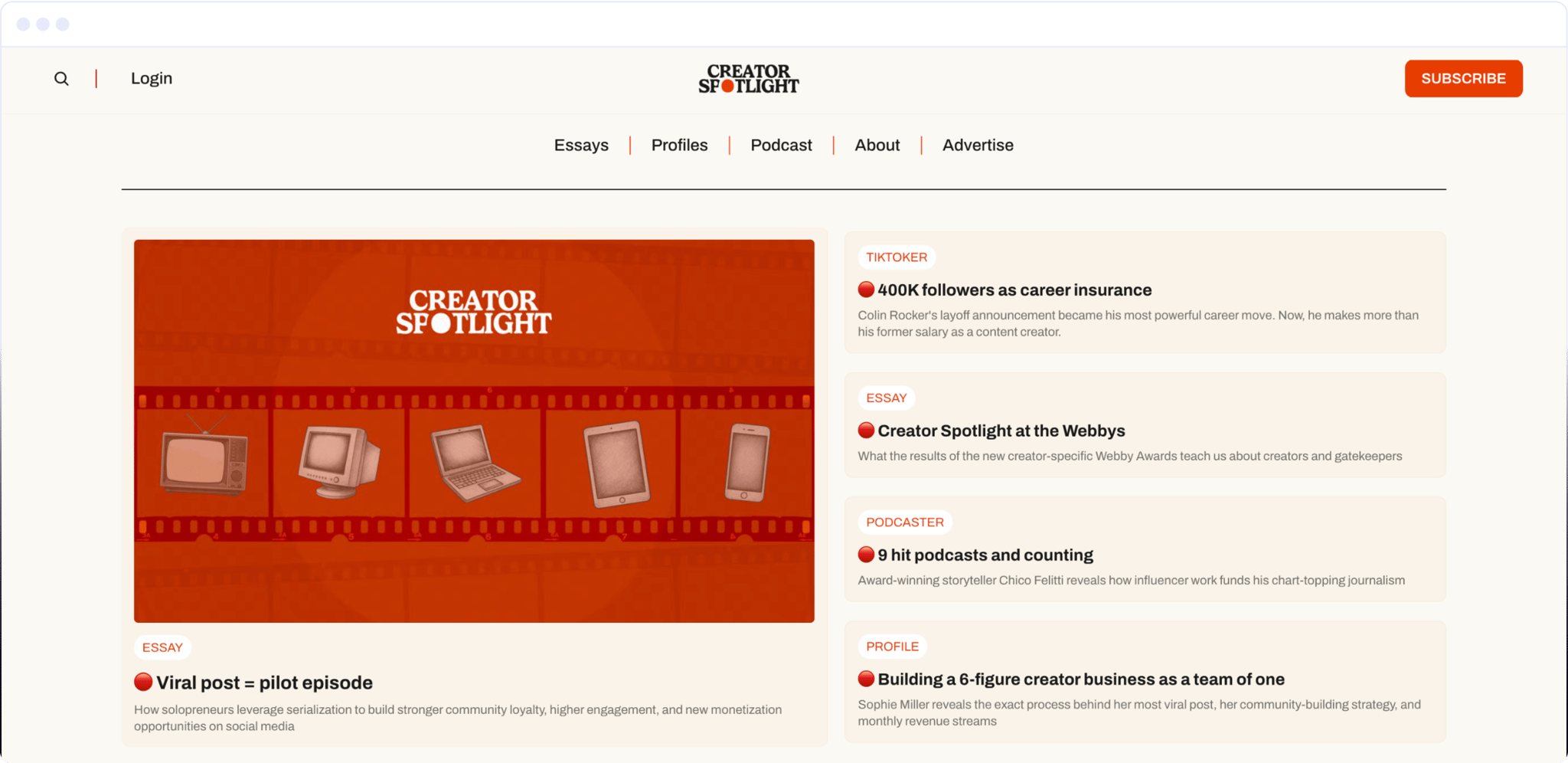Click the SUBSCRIBE button
The image size is (1568, 763).
tap(1463, 78)
